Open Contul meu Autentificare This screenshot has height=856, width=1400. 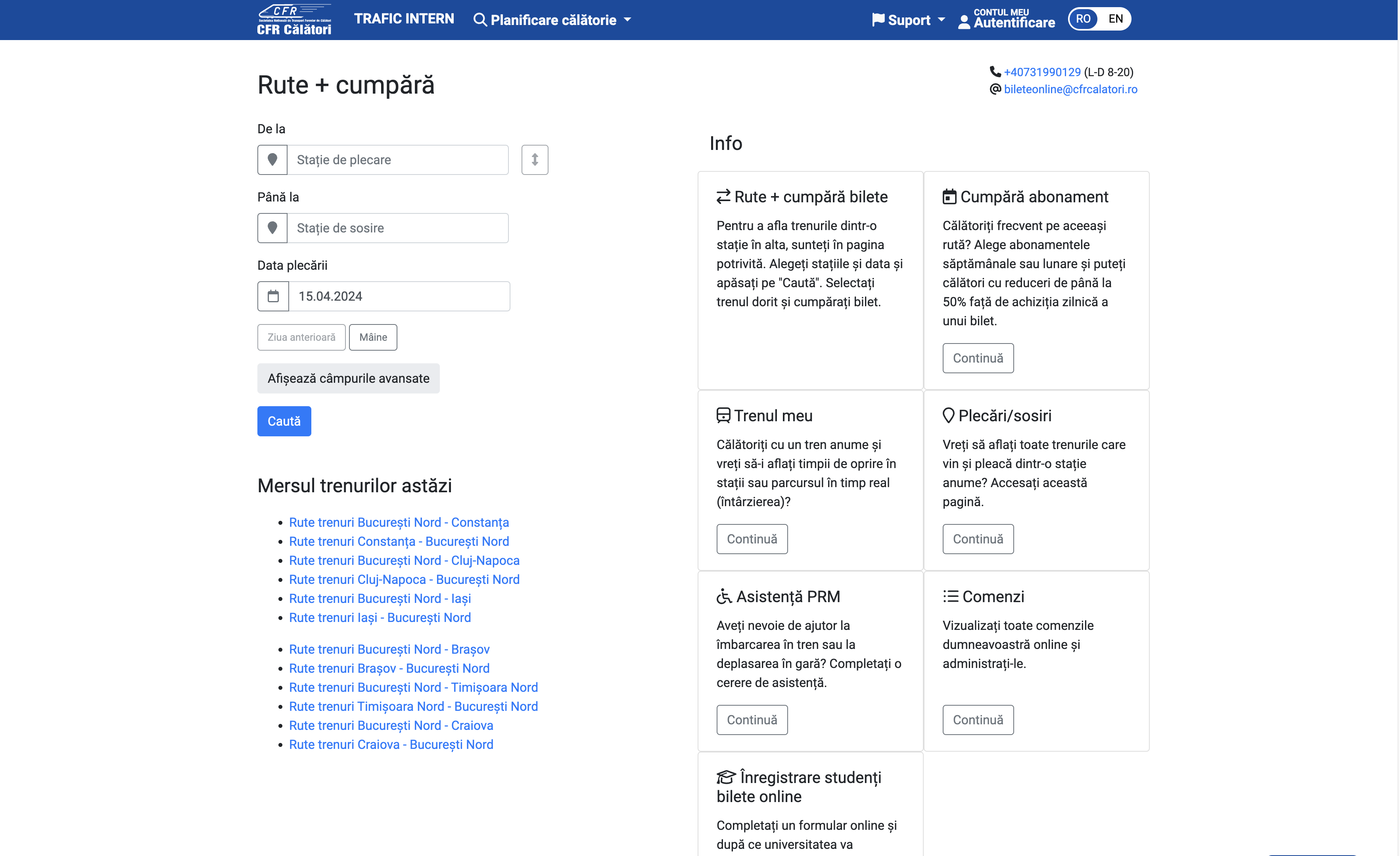tap(1006, 19)
